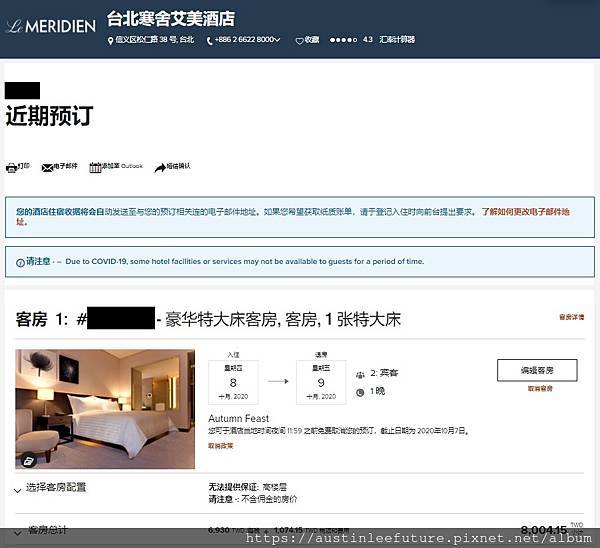Click the check-in date box 8 October
The height and width of the screenshot is (548, 600).
click(x=233, y=382)
